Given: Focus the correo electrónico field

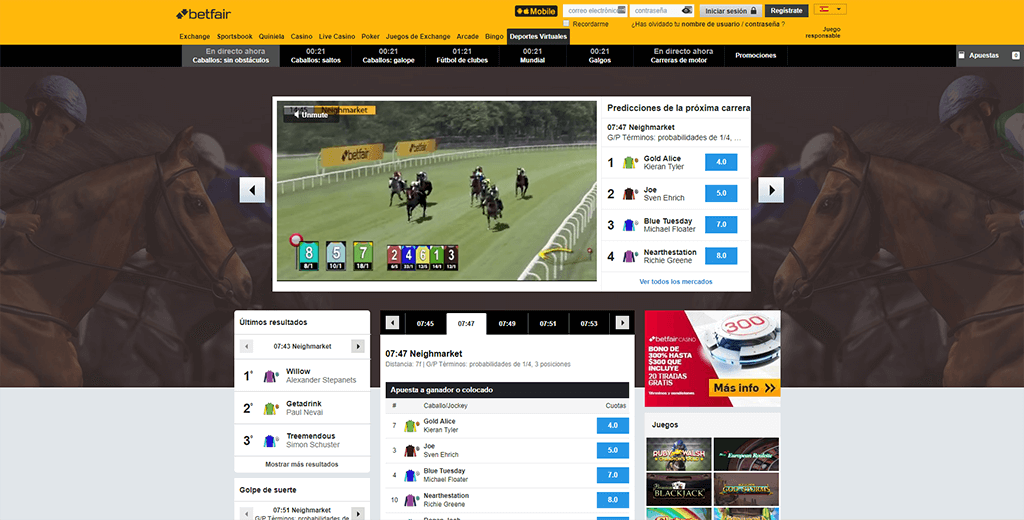Looking at the screenshot, I should pos(595,10).
